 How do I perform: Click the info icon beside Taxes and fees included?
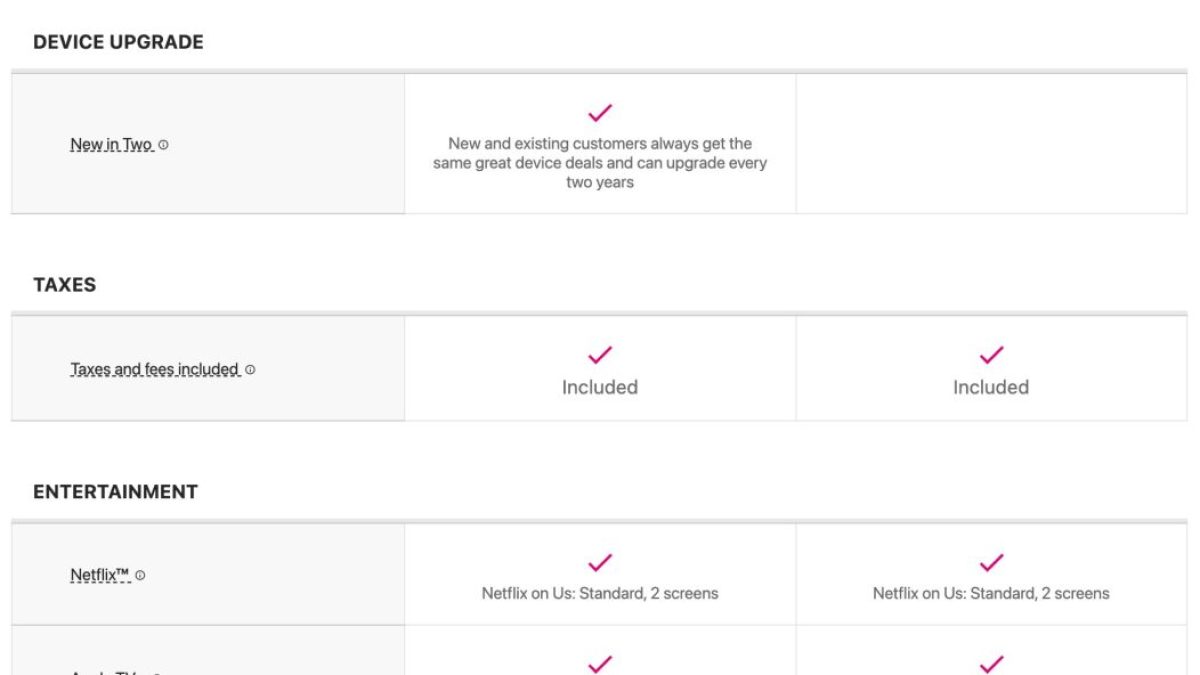(x=250, y=370)
